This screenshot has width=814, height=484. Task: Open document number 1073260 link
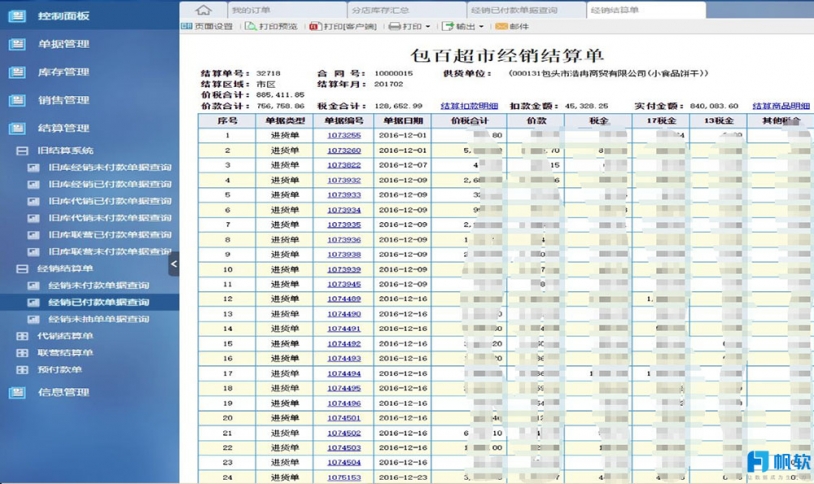point(344,150)
